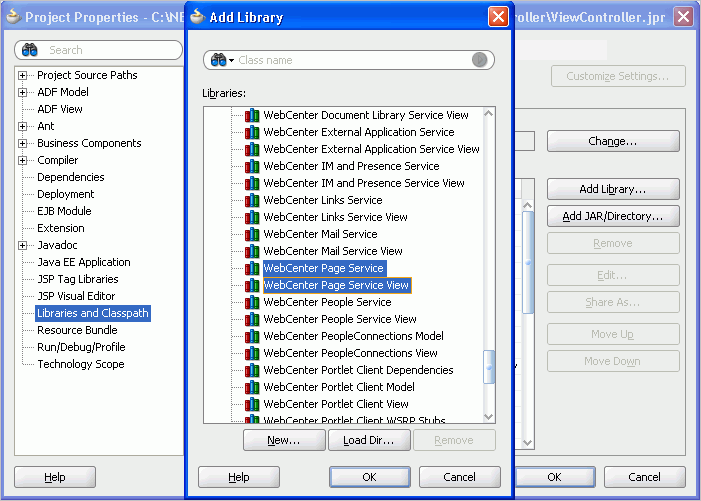Click library icon beside WebCenter Mail Service View
Screen dimensions: 701x501
pyautogui.click(x=252, y=251)
